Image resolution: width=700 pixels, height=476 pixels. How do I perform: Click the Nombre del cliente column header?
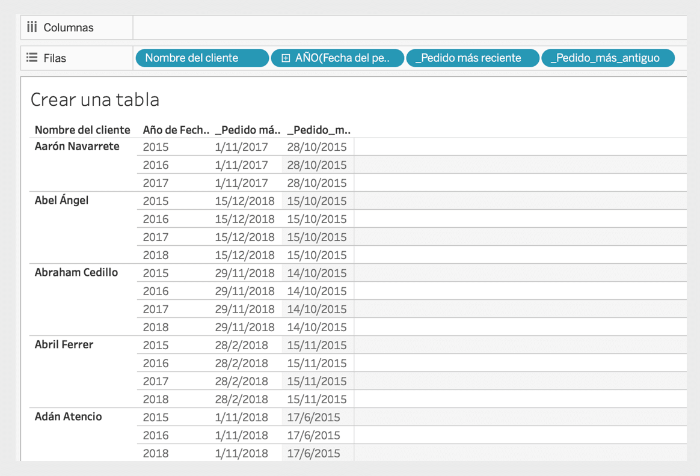coord(83,130)
